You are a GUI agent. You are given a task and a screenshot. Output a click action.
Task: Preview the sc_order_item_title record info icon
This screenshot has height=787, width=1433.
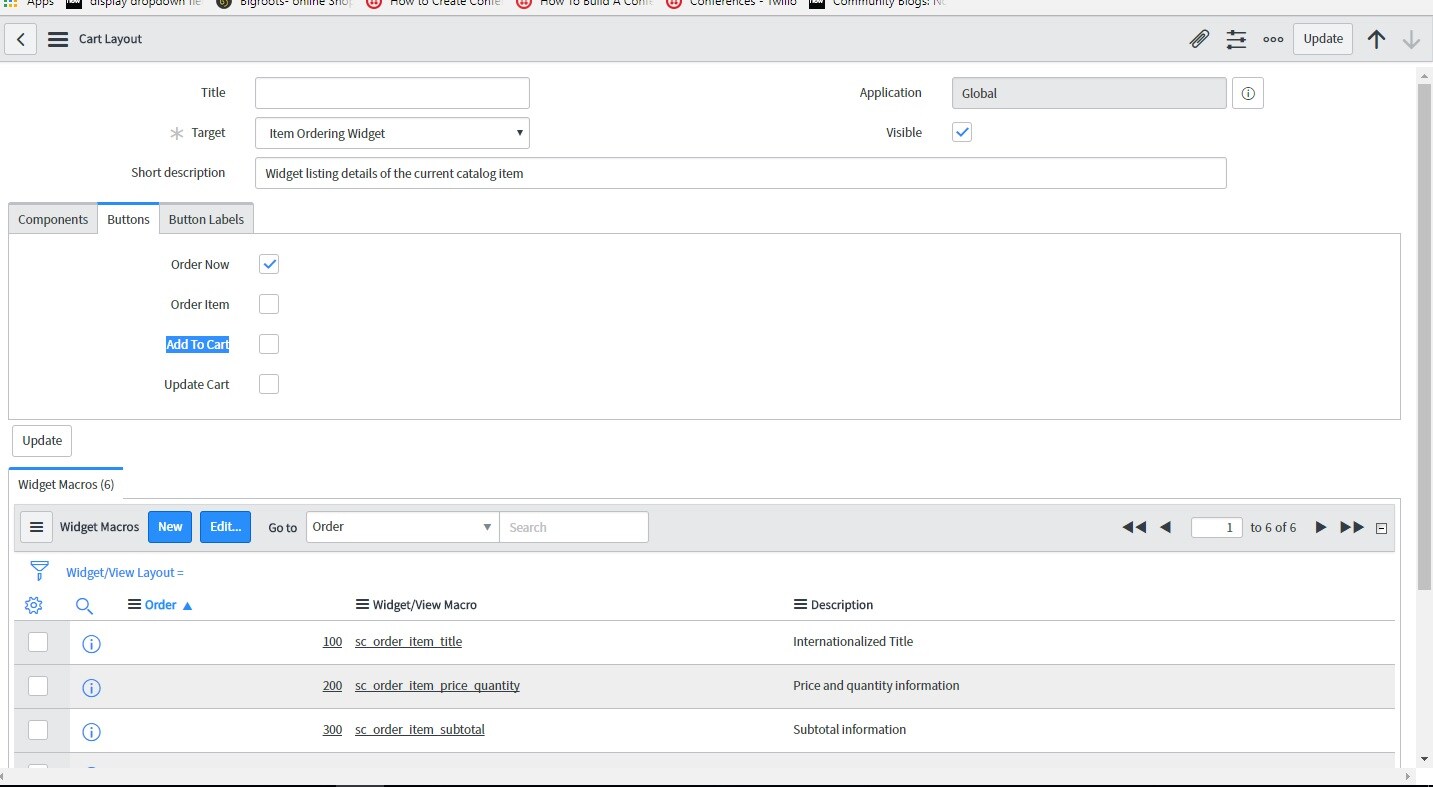(x=91, y=643)
